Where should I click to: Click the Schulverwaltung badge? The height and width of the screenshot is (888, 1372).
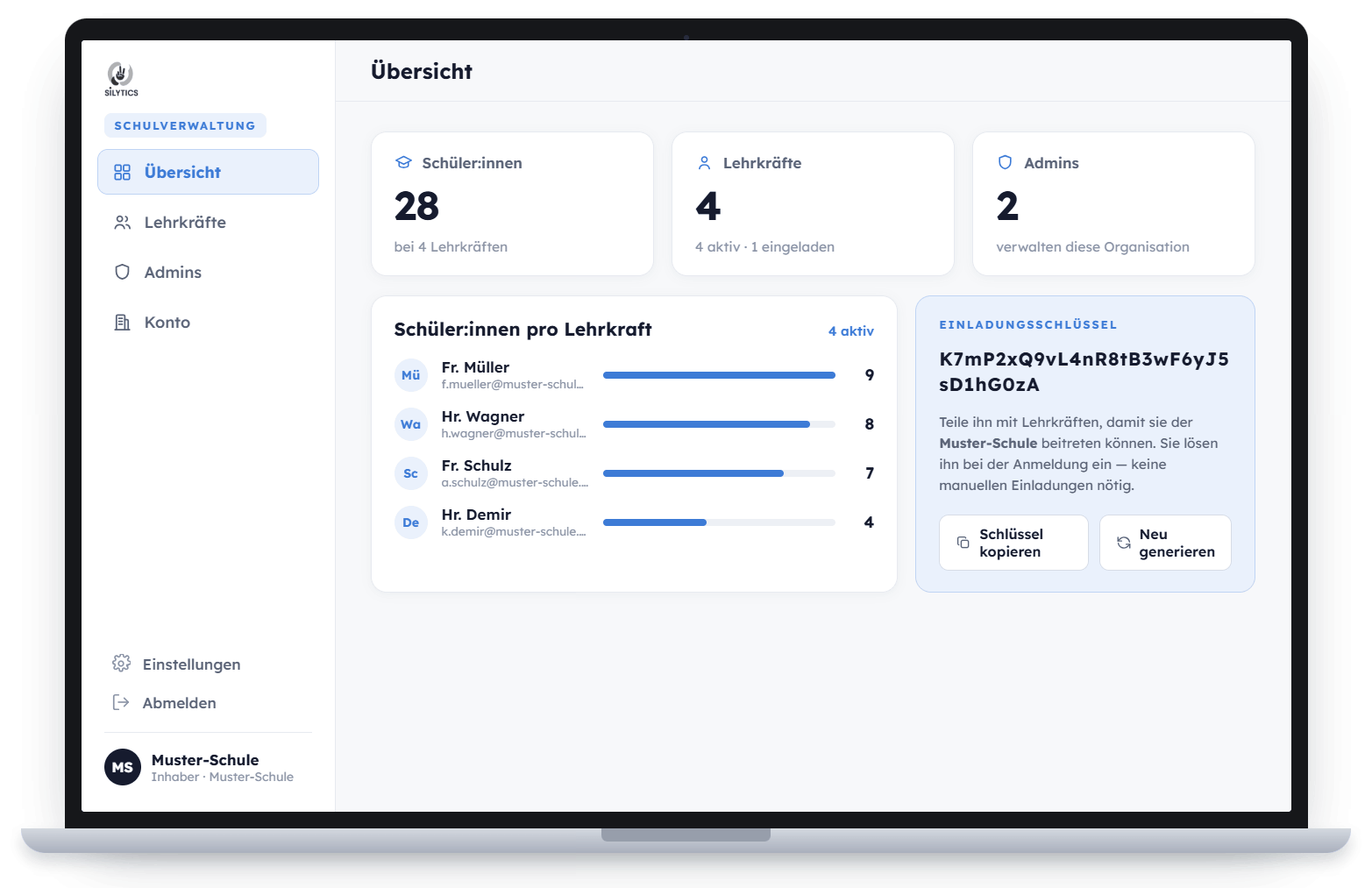tap(185, 125)
